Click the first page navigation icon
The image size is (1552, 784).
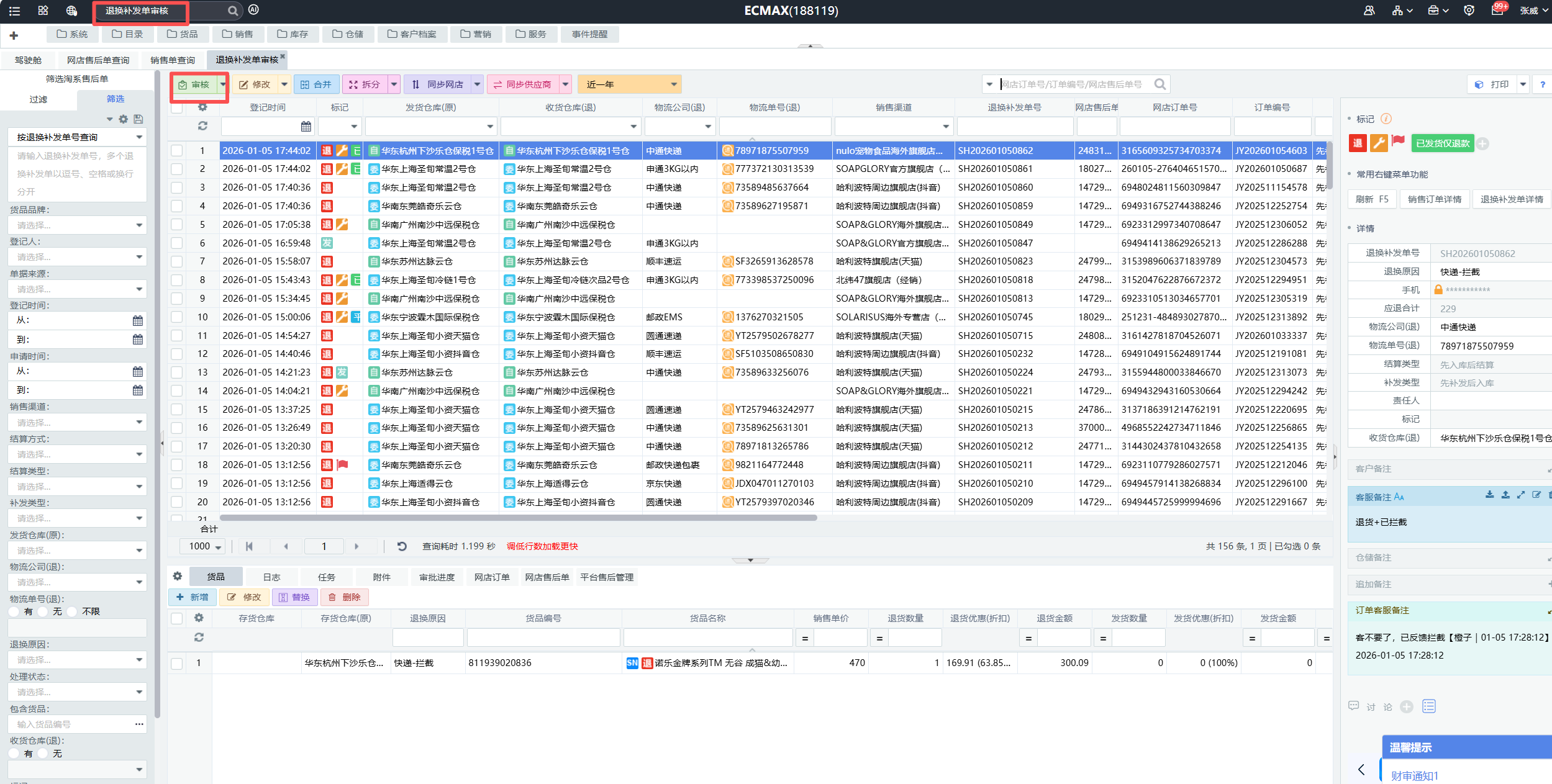[249, 546]
